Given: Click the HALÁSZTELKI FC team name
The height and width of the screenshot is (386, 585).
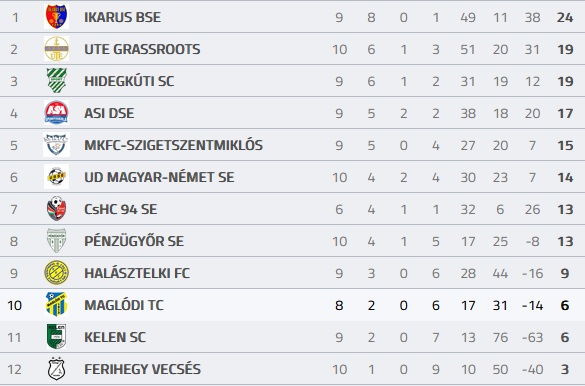Looking at the screenshot, I should coord(137,273).
